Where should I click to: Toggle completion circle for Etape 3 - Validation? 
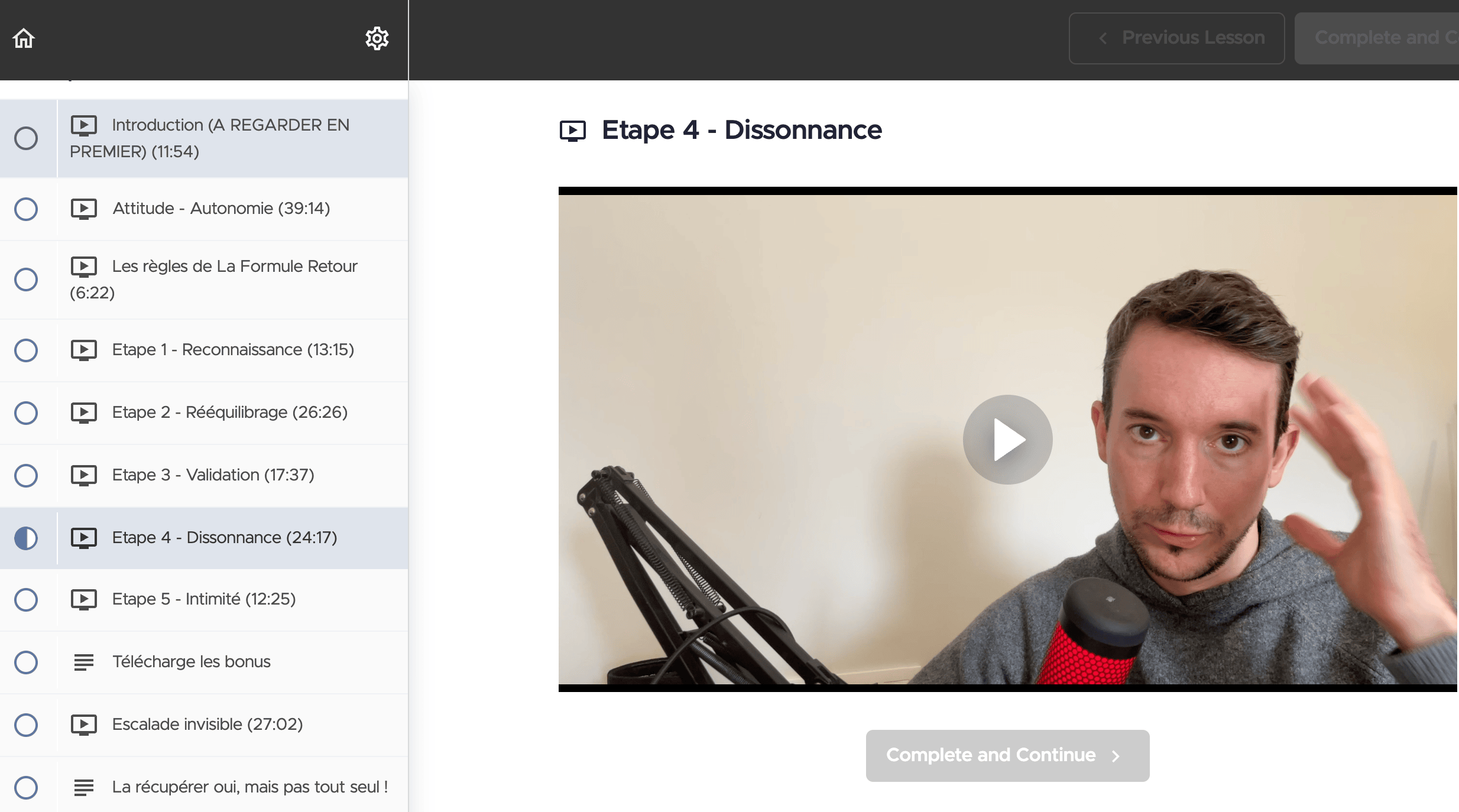[26, 475]
